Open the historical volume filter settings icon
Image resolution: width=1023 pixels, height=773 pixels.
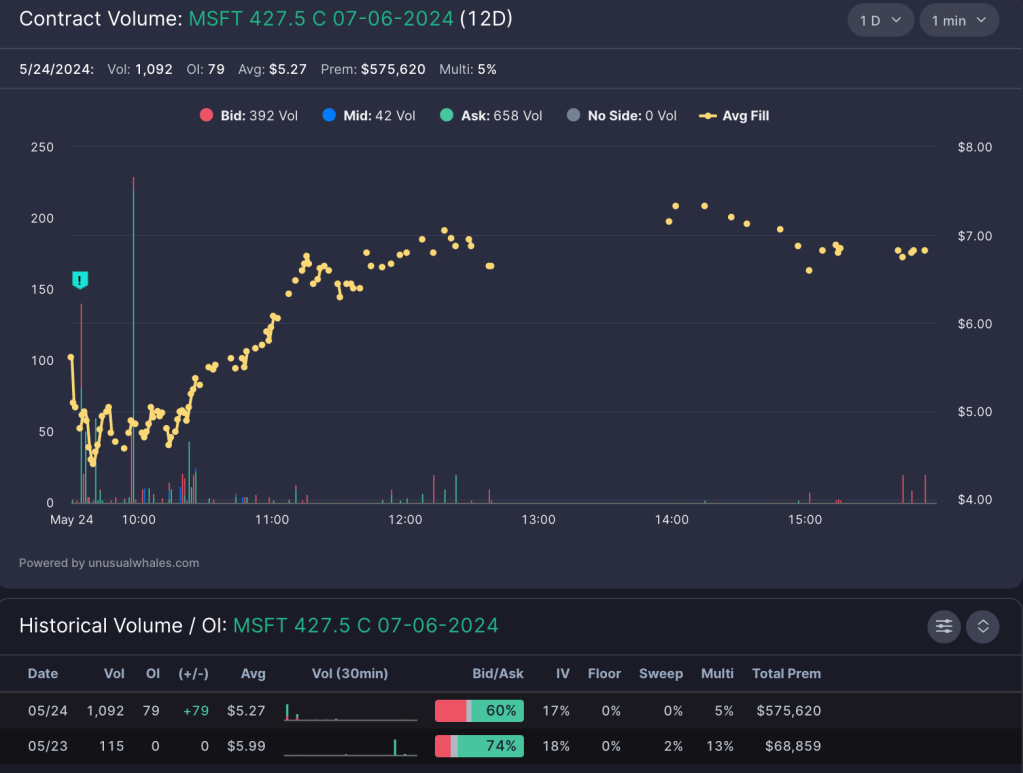[943, 626]
